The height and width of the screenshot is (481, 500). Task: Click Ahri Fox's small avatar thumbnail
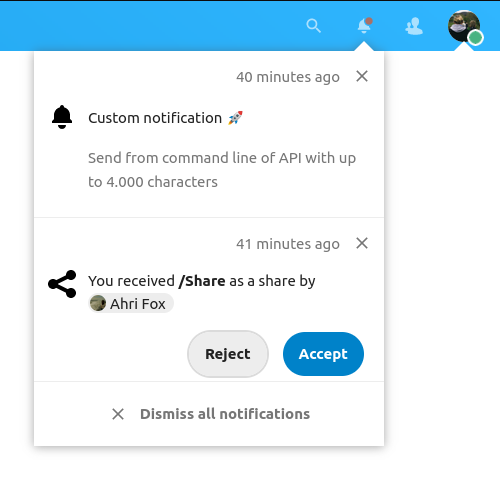point(98,303)
